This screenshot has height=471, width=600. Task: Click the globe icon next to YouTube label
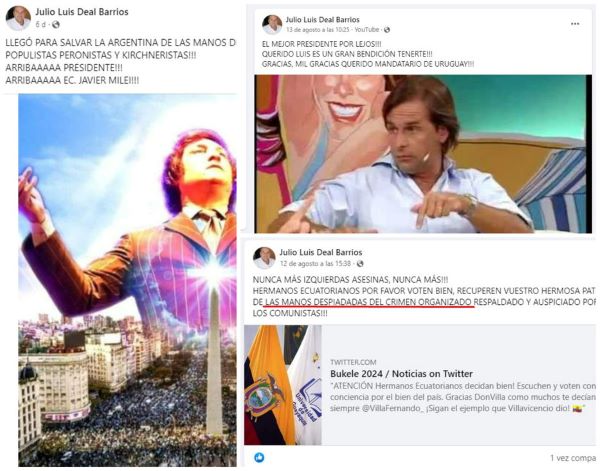pyautogui.click(x=387, y=30)
